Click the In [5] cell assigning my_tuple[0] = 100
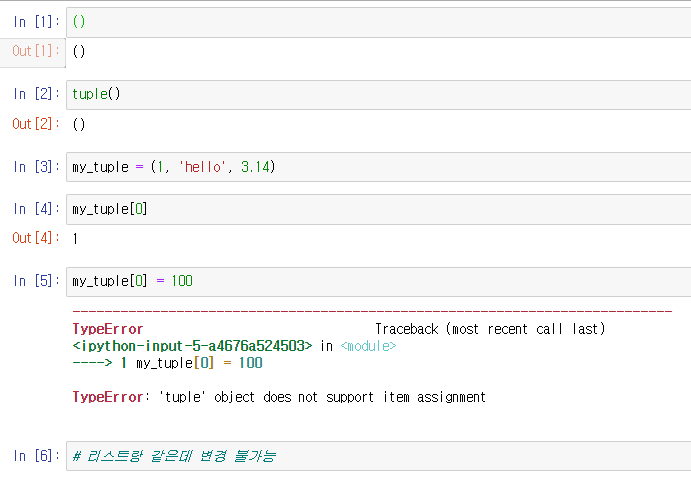 [379, 282]
